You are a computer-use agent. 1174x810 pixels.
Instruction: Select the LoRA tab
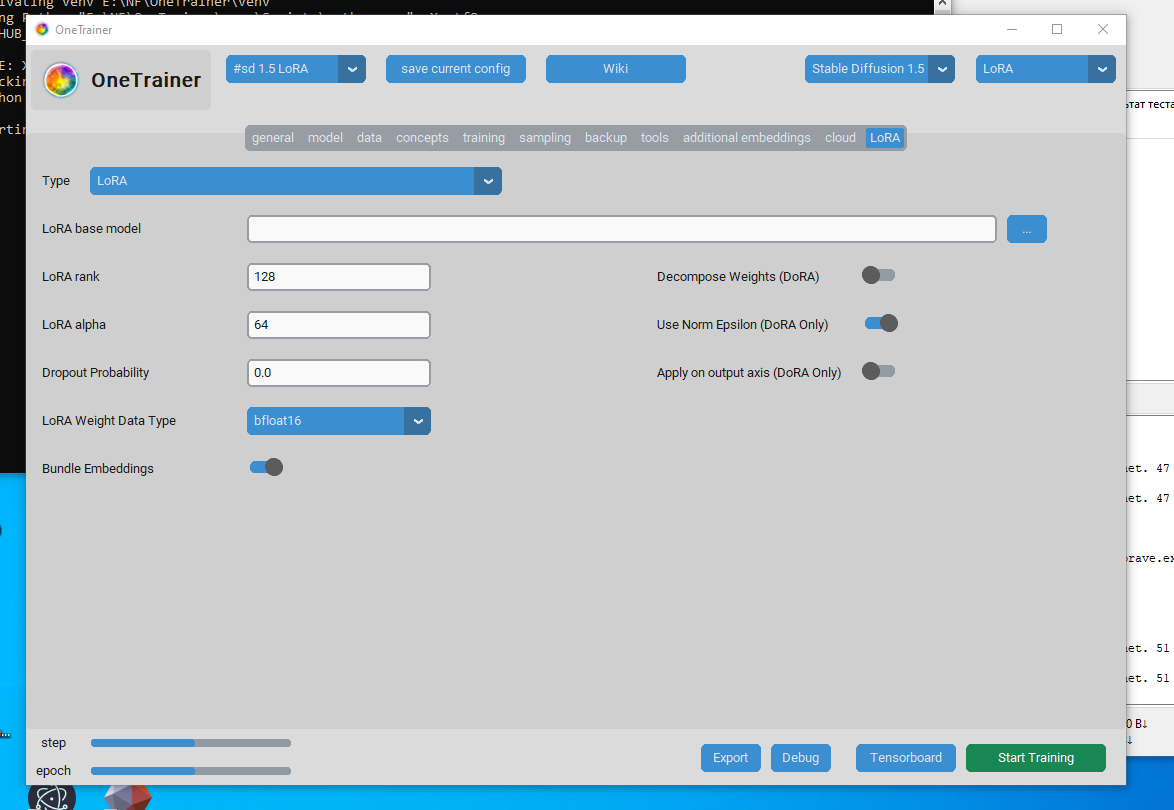(885, 138)
